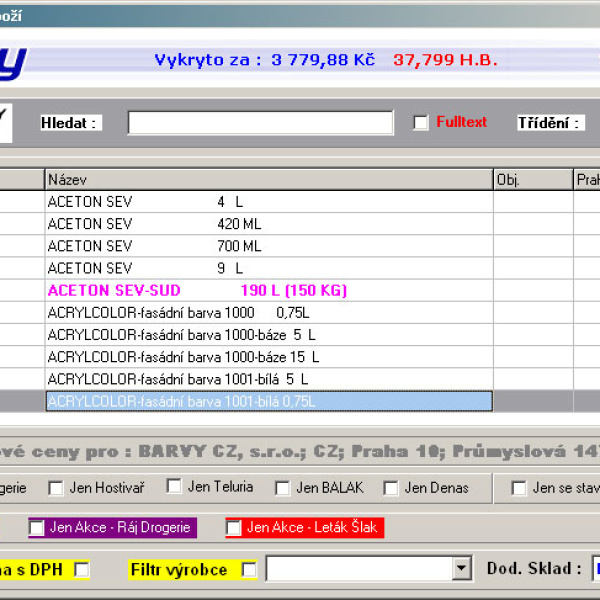This screenshot has height=600, width=600.
Task: Check the Jen se stav checkbox
Action: click(519, 488)
